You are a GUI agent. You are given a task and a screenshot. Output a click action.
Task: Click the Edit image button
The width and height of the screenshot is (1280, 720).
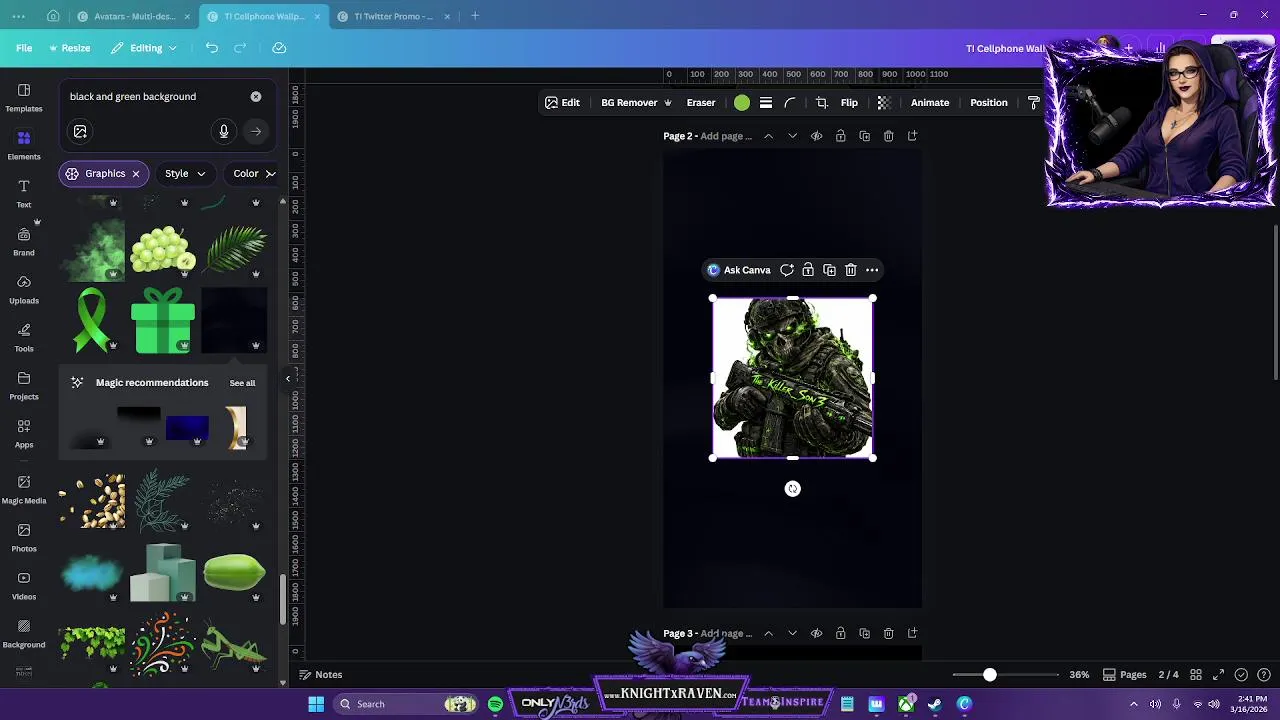[562, 103]
